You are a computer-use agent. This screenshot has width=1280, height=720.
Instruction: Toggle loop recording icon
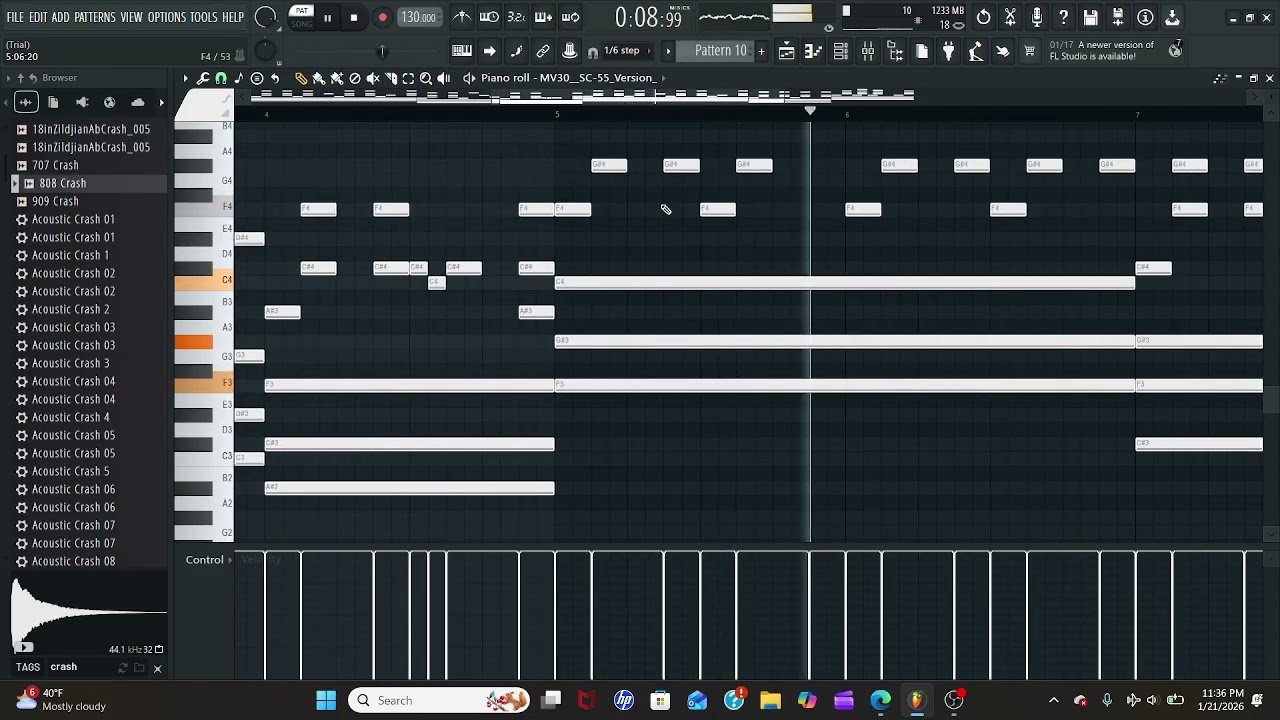pos(571,17)
